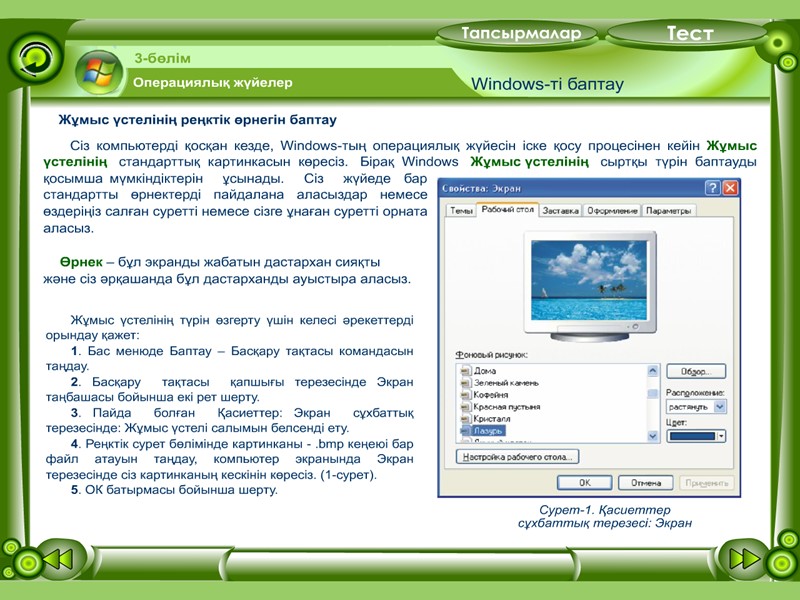Click the blue Цвет color swatch

coord(692,436)
